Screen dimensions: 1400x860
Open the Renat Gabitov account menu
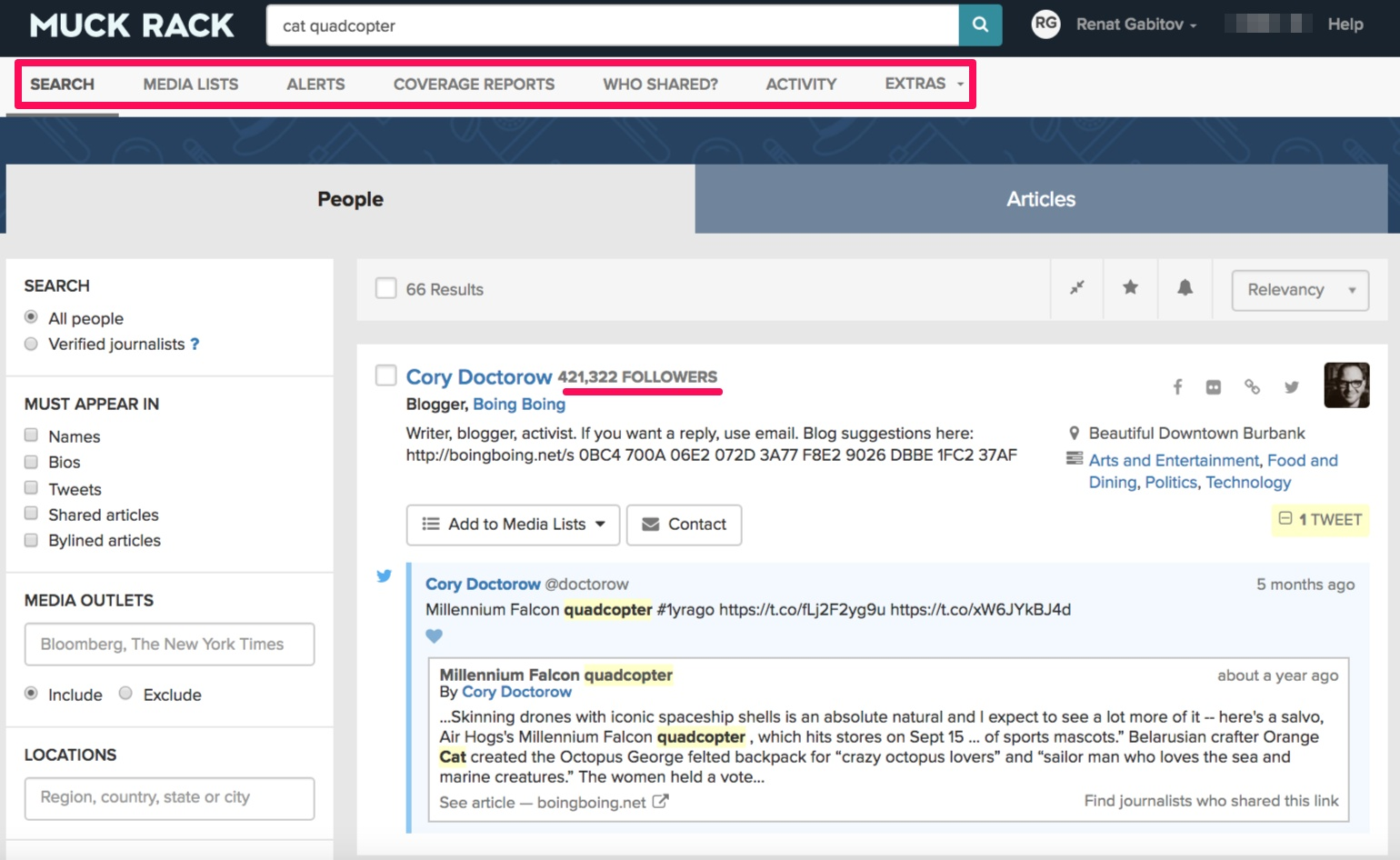click(x=1136, y=25)
